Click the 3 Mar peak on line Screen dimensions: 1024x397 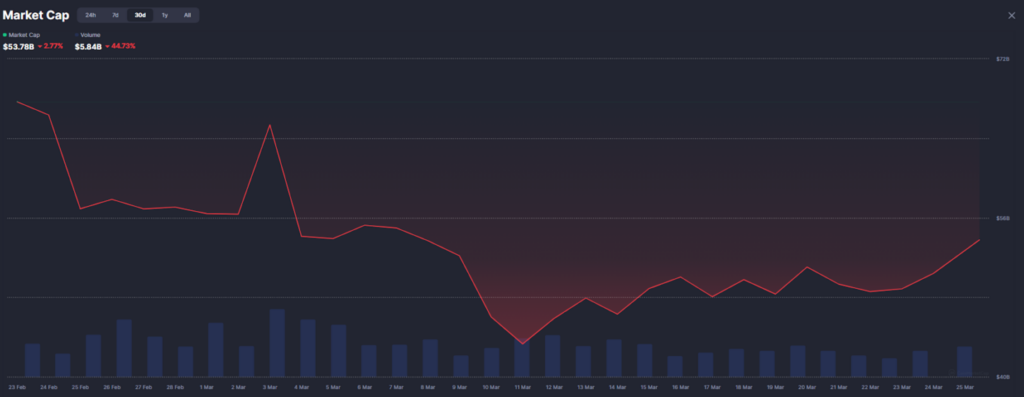point(270,125)
